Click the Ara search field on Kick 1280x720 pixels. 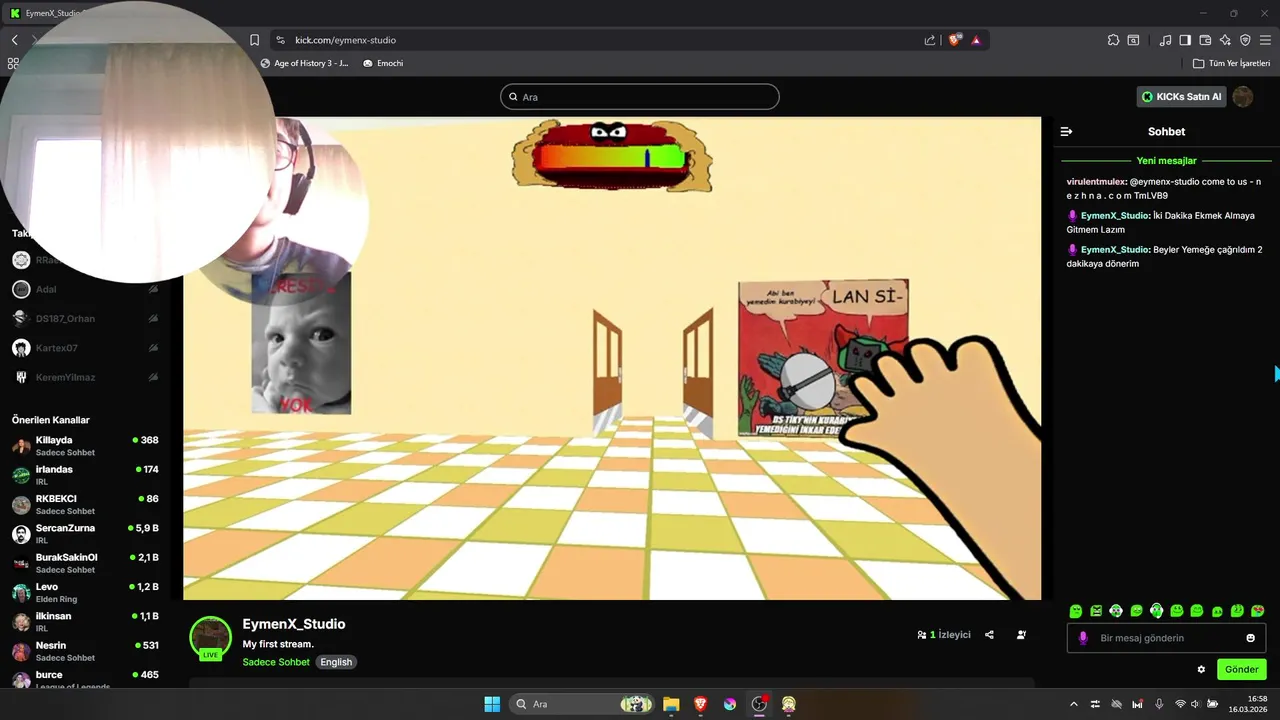point(640,97)
